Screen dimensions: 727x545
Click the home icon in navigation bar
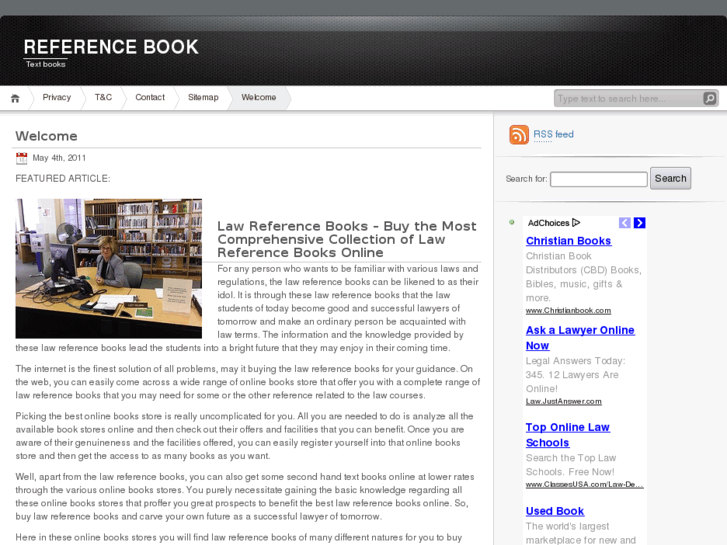point(15,98)
